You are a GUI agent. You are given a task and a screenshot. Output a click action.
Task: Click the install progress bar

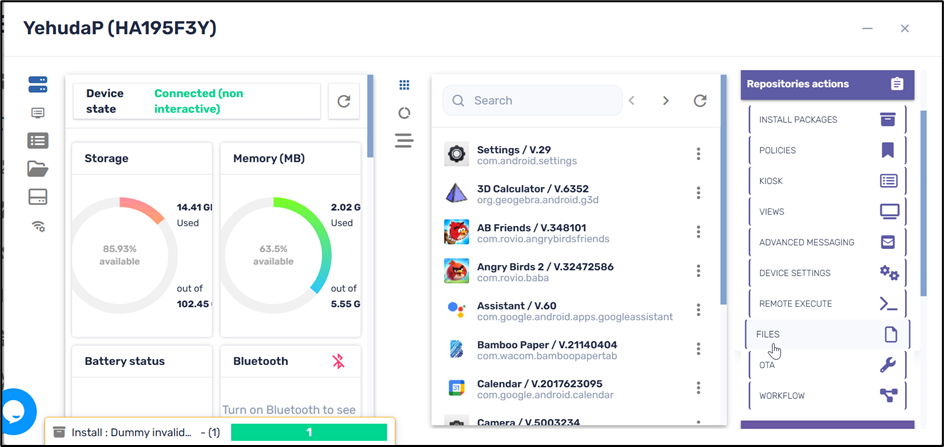(x=309, y=432)
